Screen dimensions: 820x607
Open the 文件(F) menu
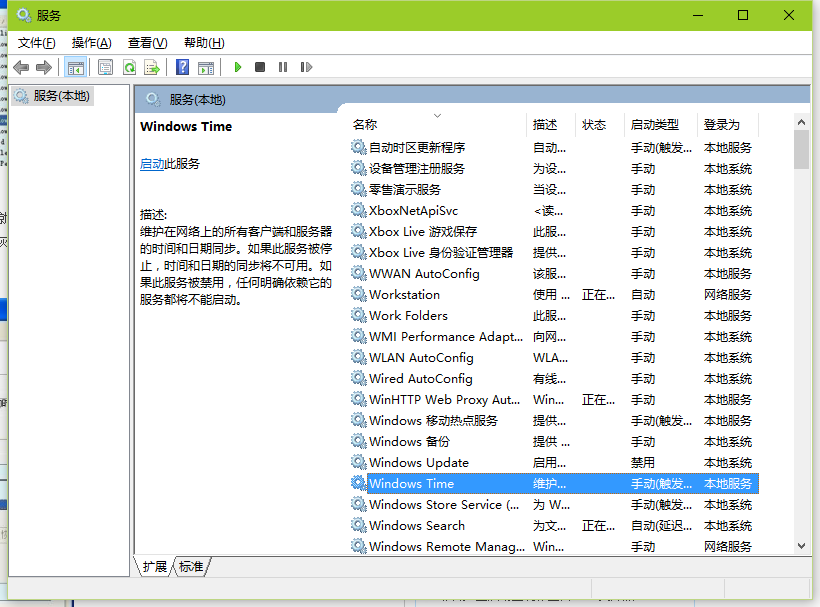point(36,43)
